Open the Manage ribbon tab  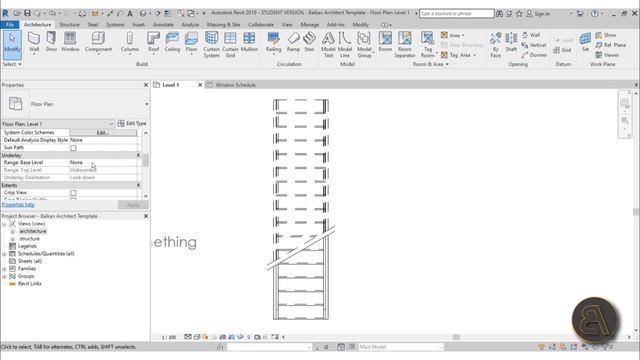point(309,24)
